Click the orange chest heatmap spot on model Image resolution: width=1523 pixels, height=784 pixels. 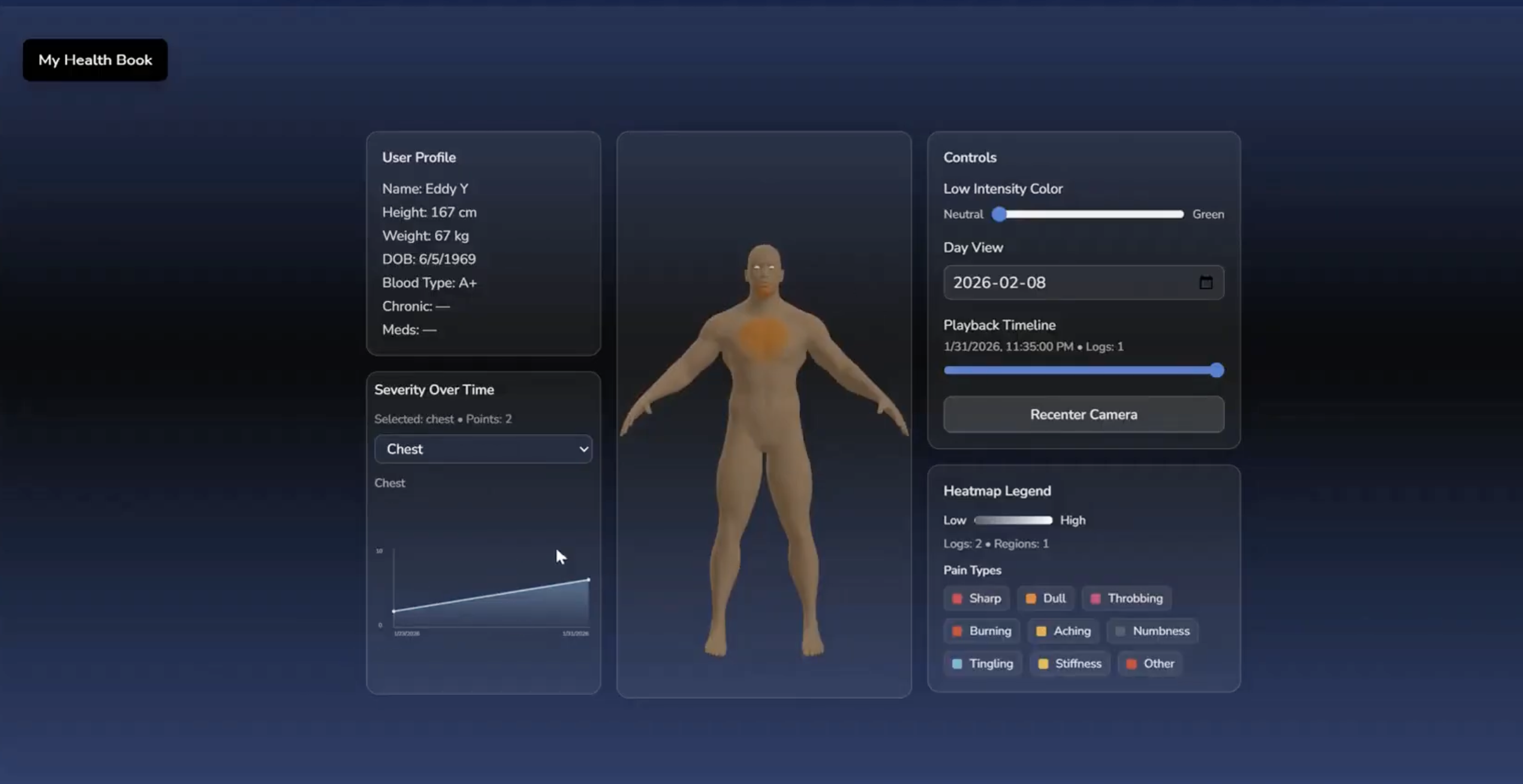(763, 339)
